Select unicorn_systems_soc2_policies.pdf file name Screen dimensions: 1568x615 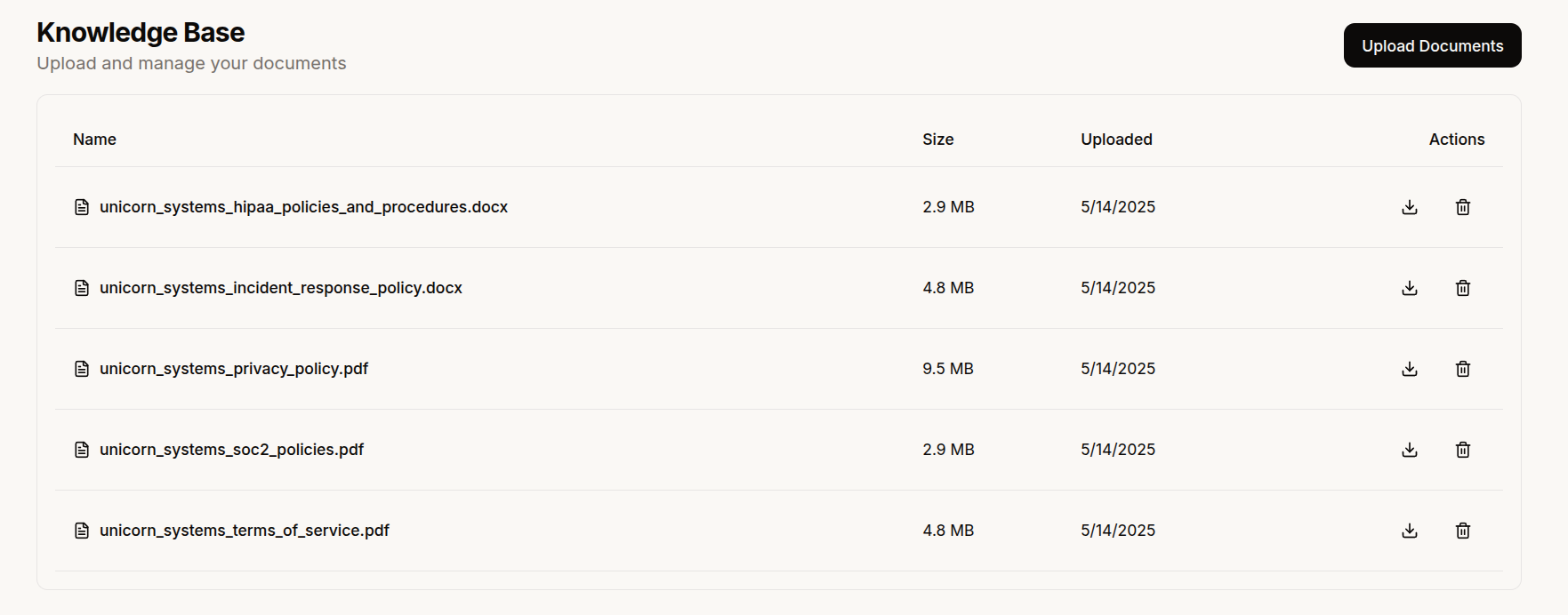[x=231, y=450]
